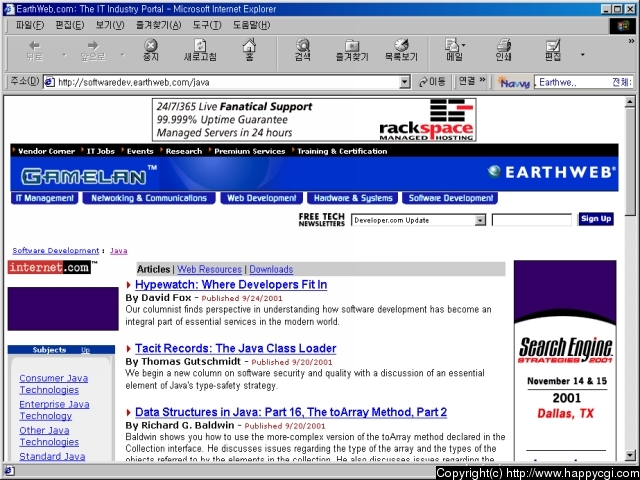
Task: Open Tacit Records: The Java Class Loader
Action: [236, 348]
